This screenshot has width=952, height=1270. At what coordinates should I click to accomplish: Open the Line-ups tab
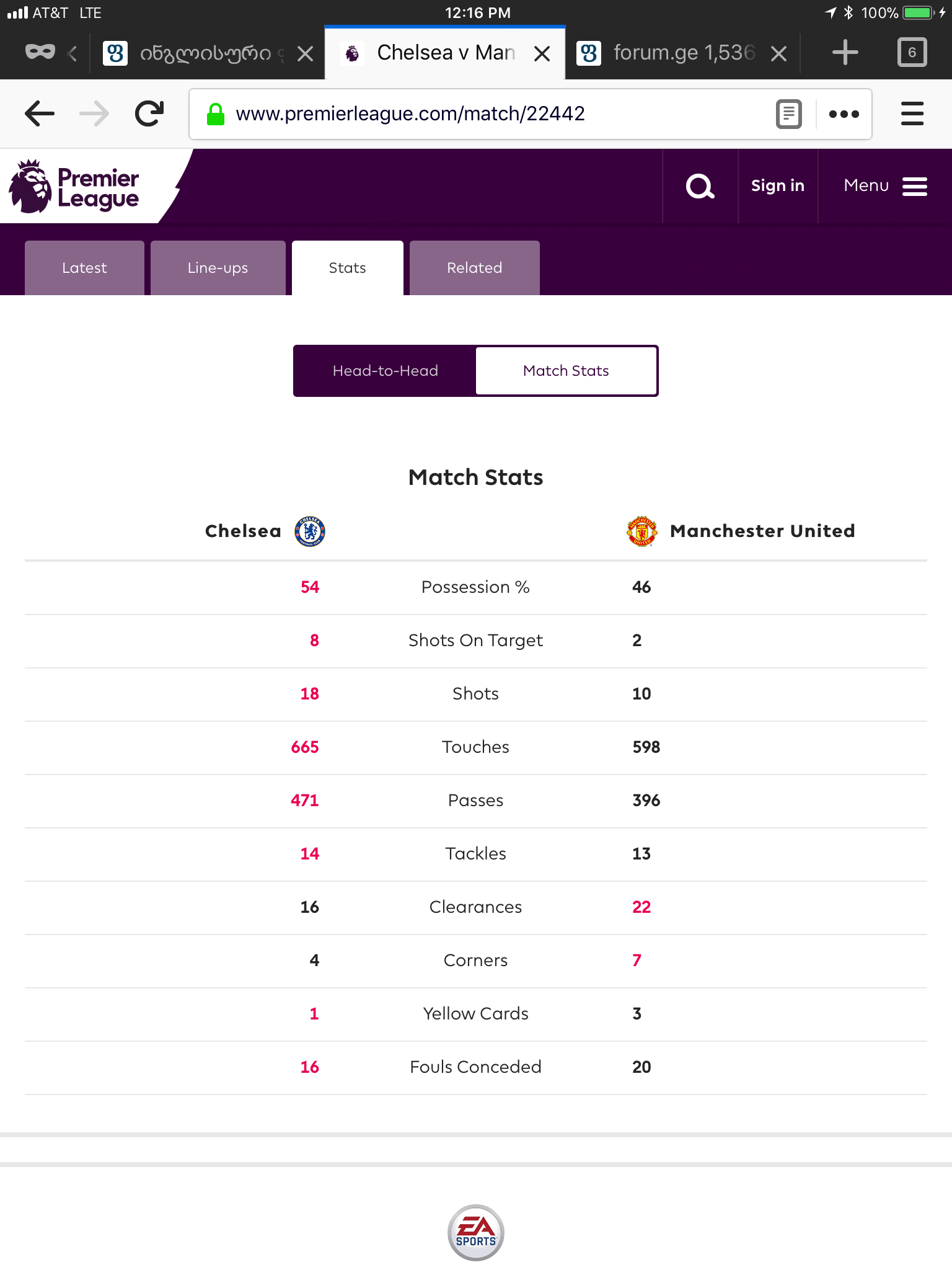218,268
